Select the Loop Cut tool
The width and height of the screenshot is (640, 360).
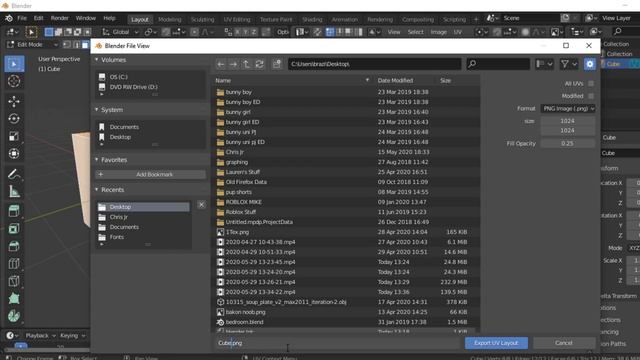tap(14, 264)
